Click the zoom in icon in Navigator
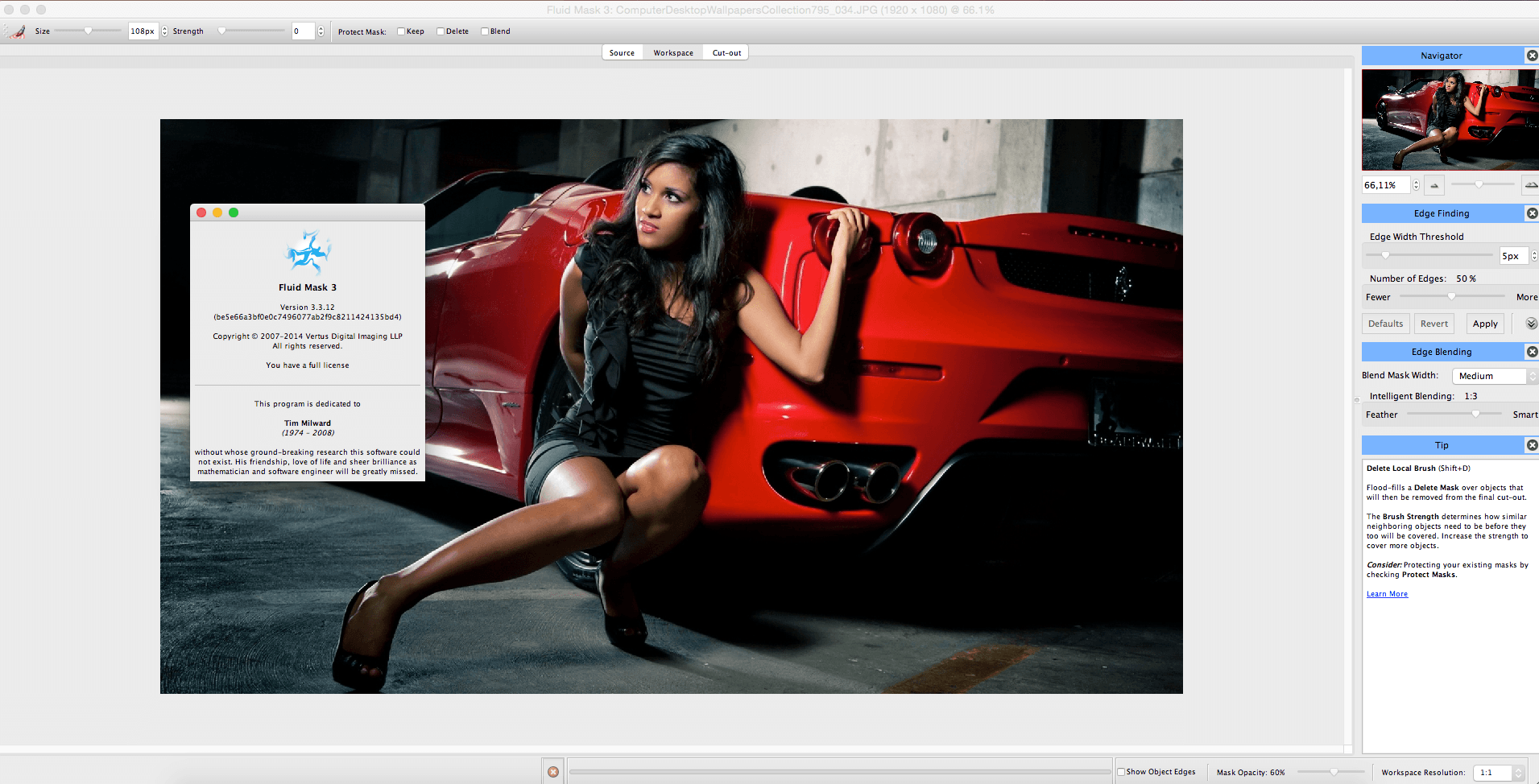 (x=1530, y=185)
